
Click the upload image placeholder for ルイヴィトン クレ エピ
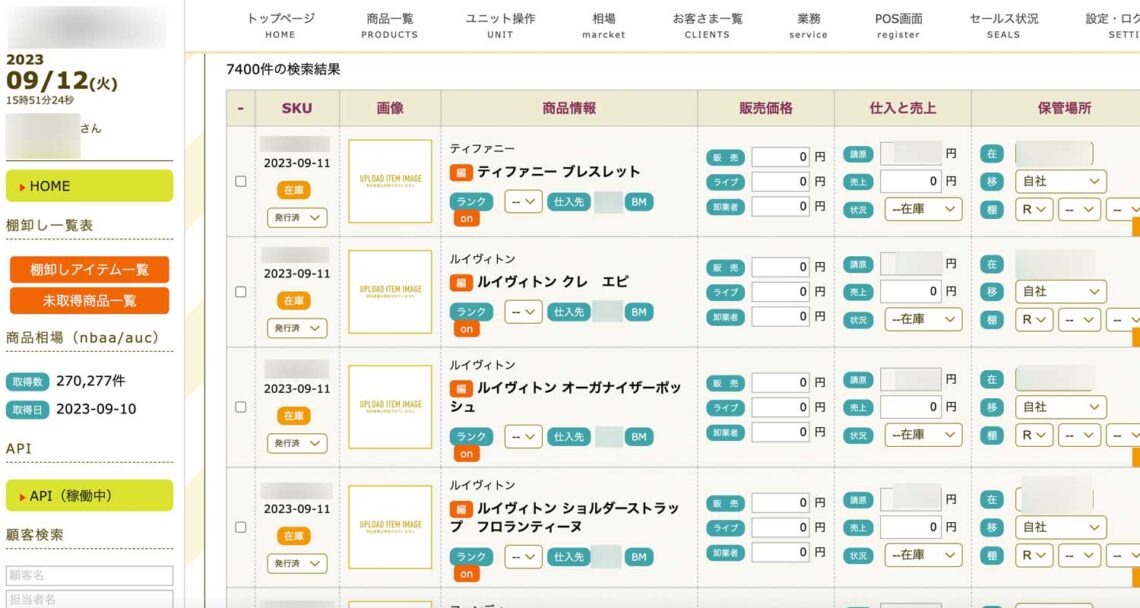[390, 292]
